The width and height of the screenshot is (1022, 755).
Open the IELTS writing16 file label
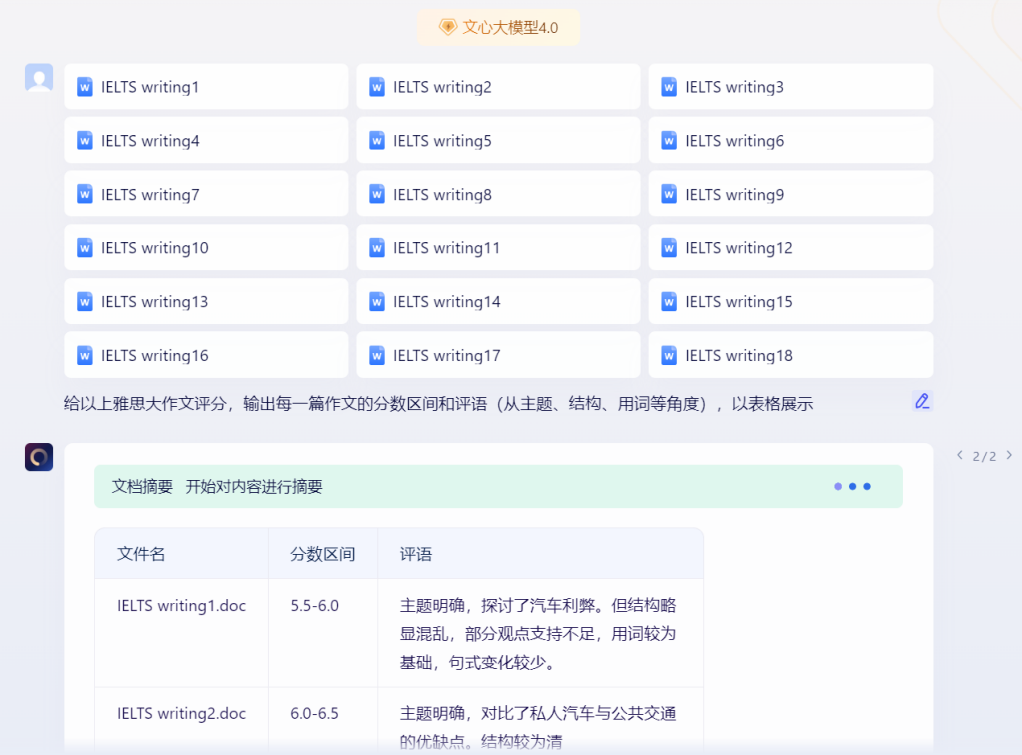click(154, 356)
